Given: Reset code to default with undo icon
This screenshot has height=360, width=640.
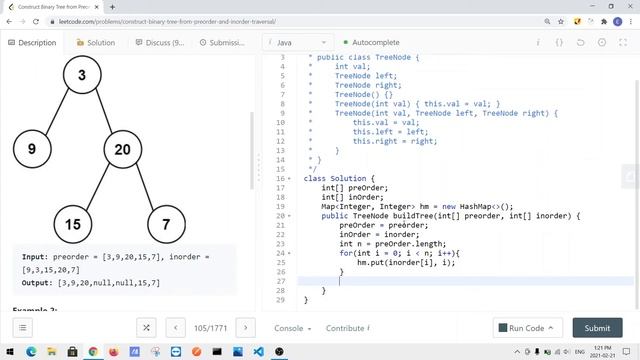Looking at the screenshot, I should click(580, 42).
